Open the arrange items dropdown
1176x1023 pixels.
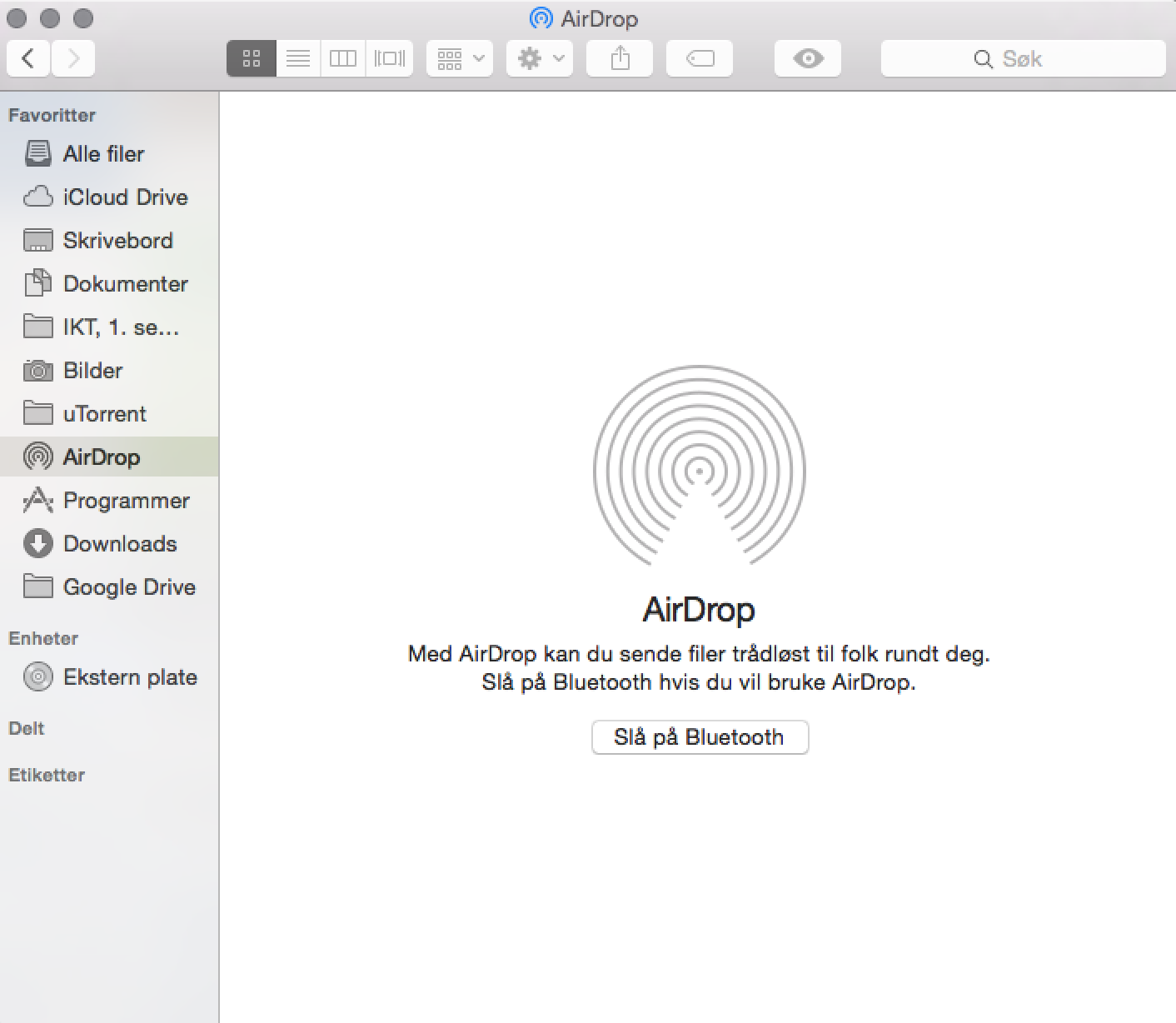click(x=460, y=58)
